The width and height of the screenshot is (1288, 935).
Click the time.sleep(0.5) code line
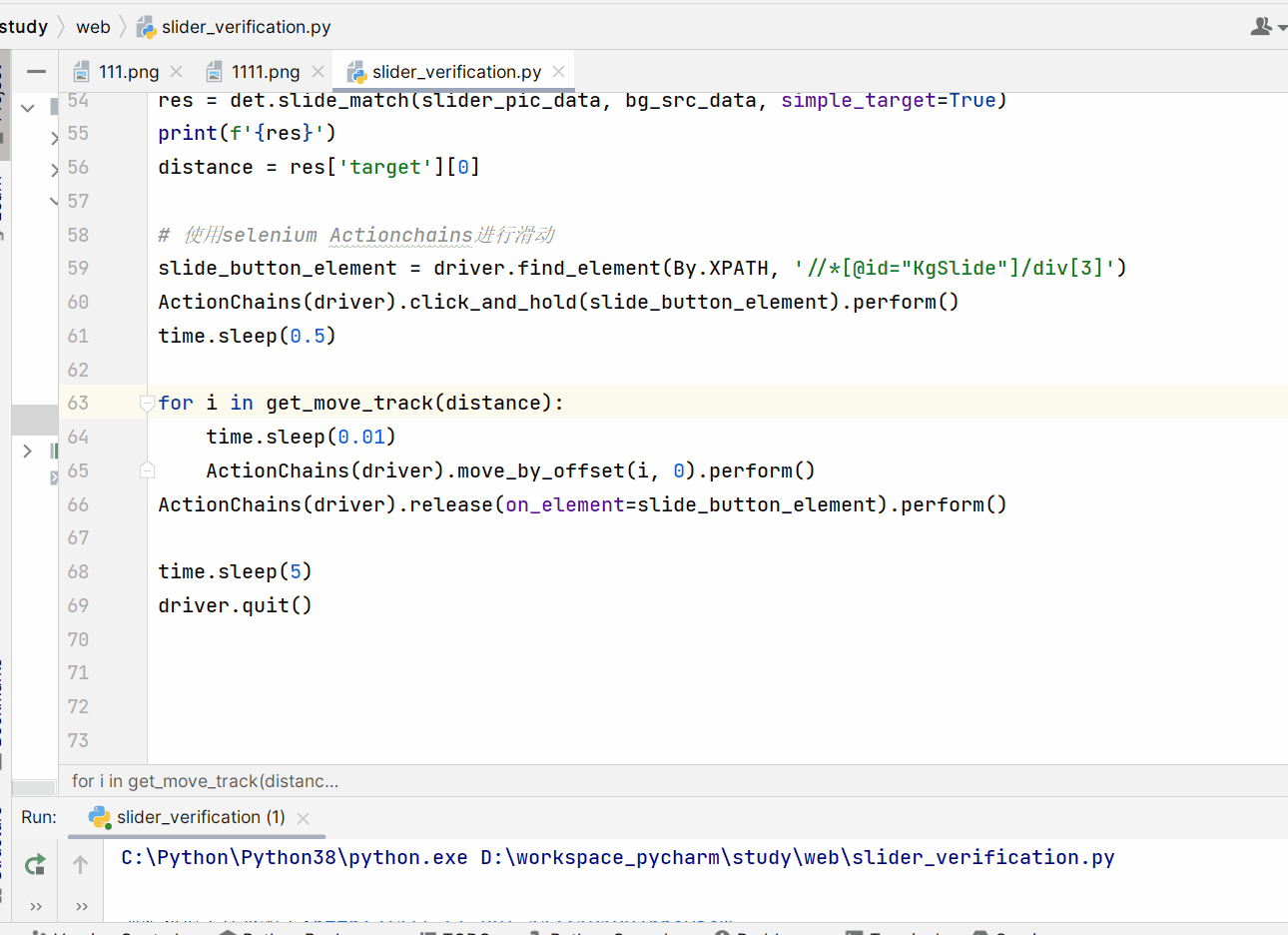click(x=247, y=336)
